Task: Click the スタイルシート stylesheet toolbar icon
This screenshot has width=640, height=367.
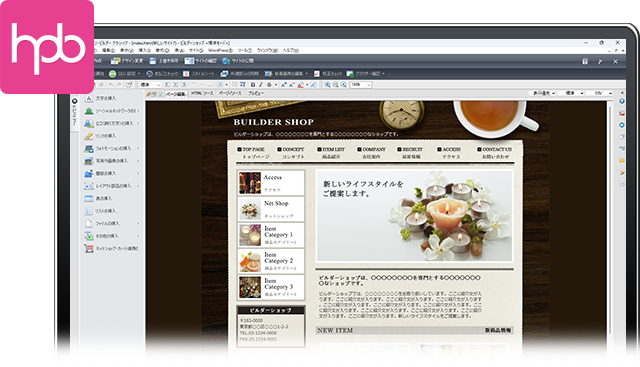Action: (186, 73)
